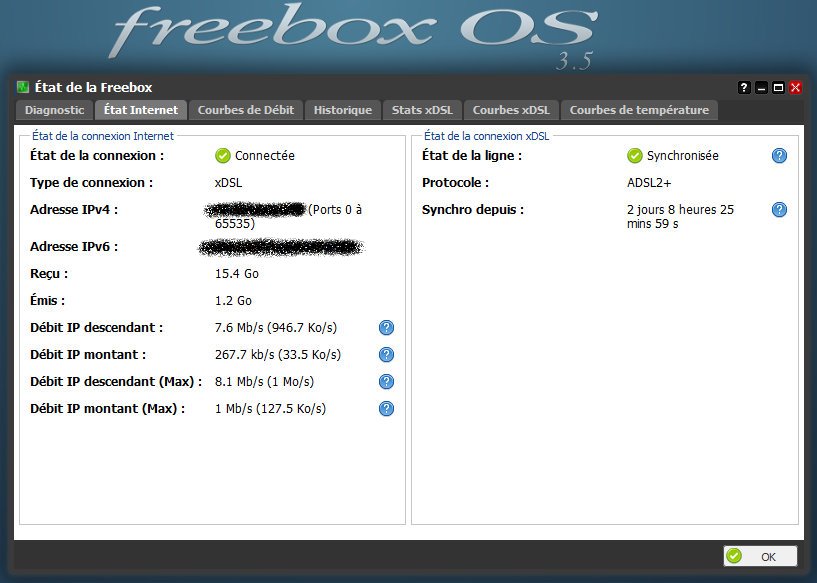Click the Connectée status text

[x=265, y=156]
